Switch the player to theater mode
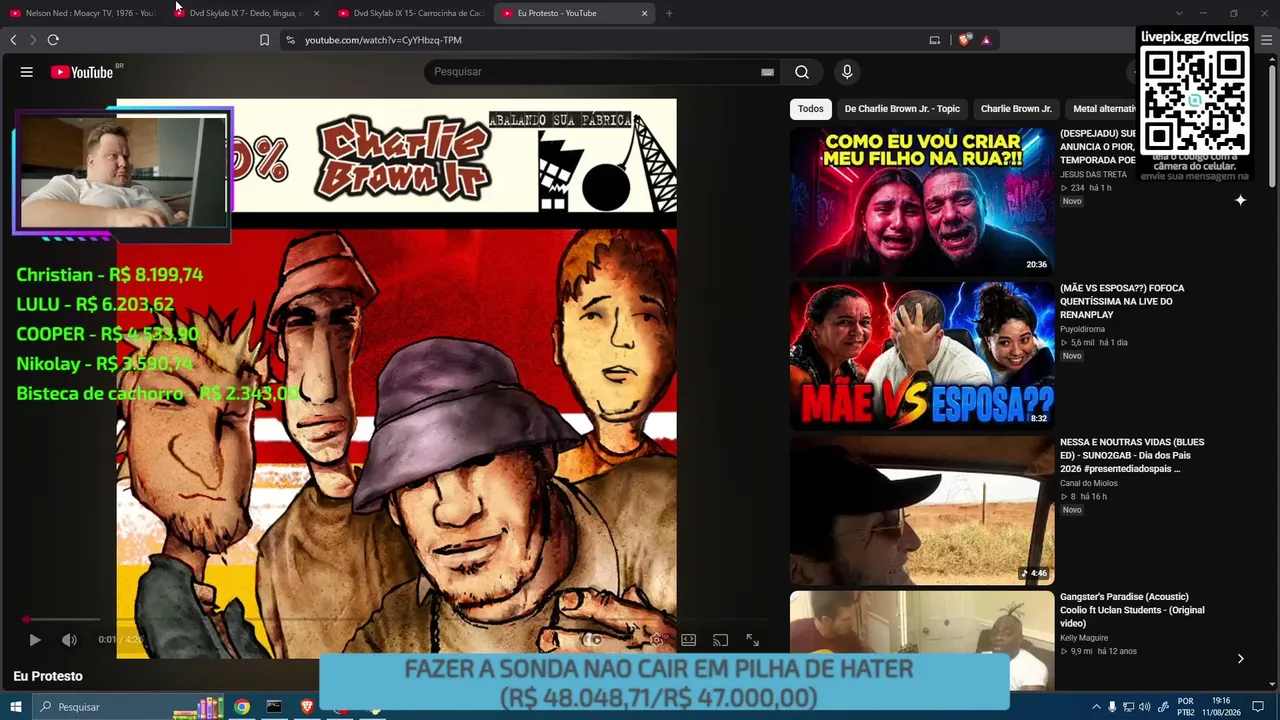Screen dimensions: 1280x720 point(689,640)
